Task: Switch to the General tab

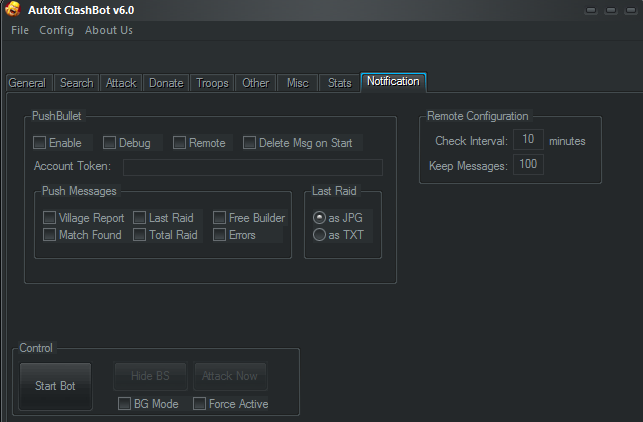Action: click(27, 83)
